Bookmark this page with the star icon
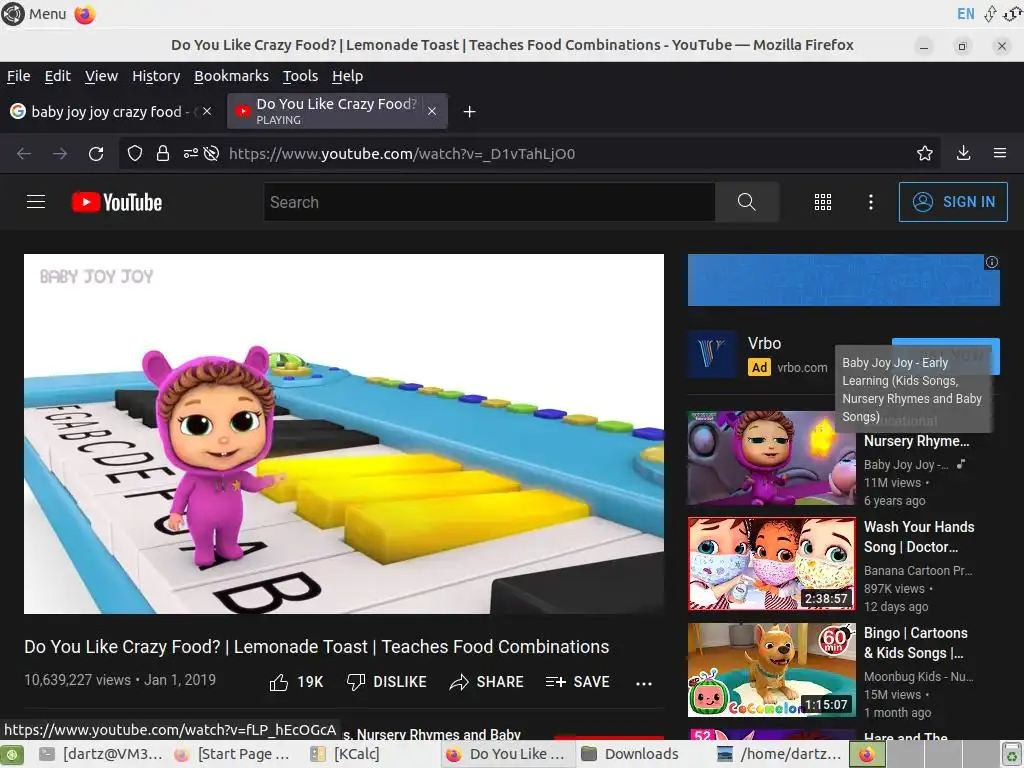1024x768 pixels. coord(925,153)
